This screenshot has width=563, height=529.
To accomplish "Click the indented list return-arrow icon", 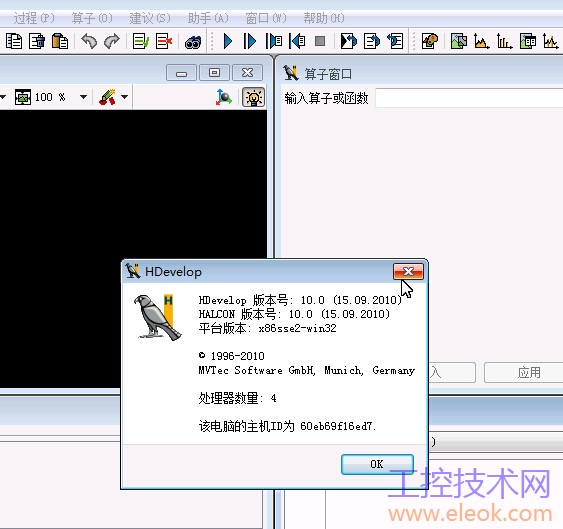I will click(x=395, y=41).
